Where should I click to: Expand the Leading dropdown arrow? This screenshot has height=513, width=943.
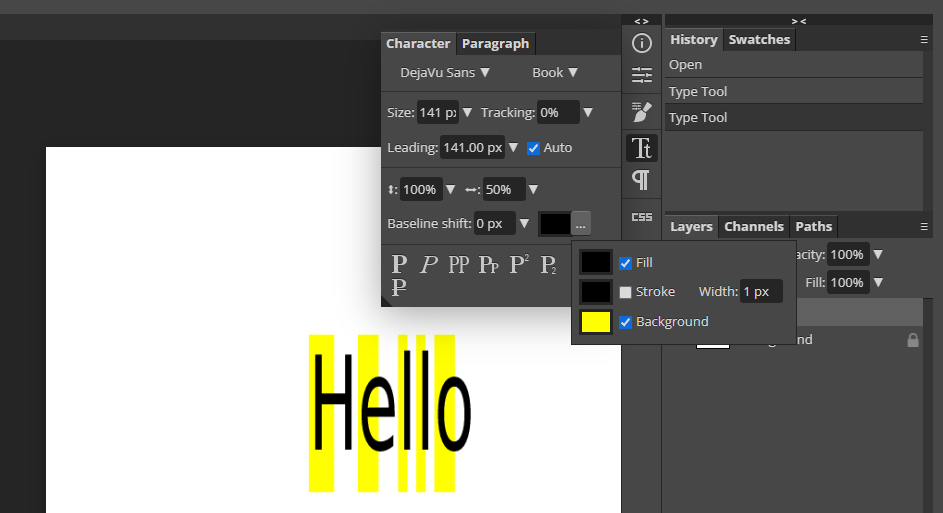[513, 147]
